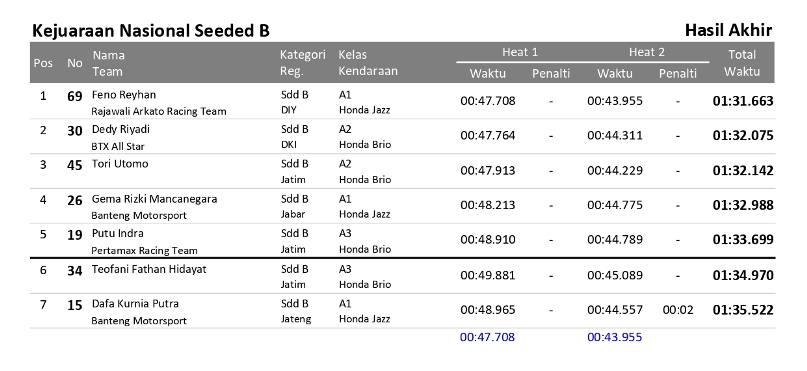Click the Kategori Reg. column header
Image resolution: width=807 pixels, height=371 pixels.
(303, 63)
